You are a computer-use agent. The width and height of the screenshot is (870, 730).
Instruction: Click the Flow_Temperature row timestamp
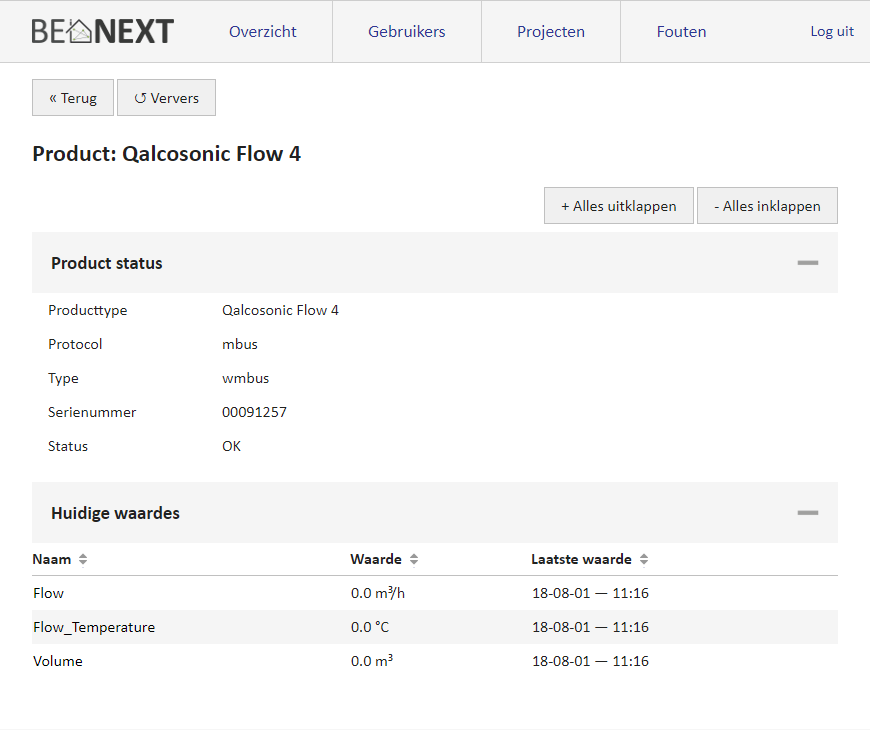click(590, 627)
